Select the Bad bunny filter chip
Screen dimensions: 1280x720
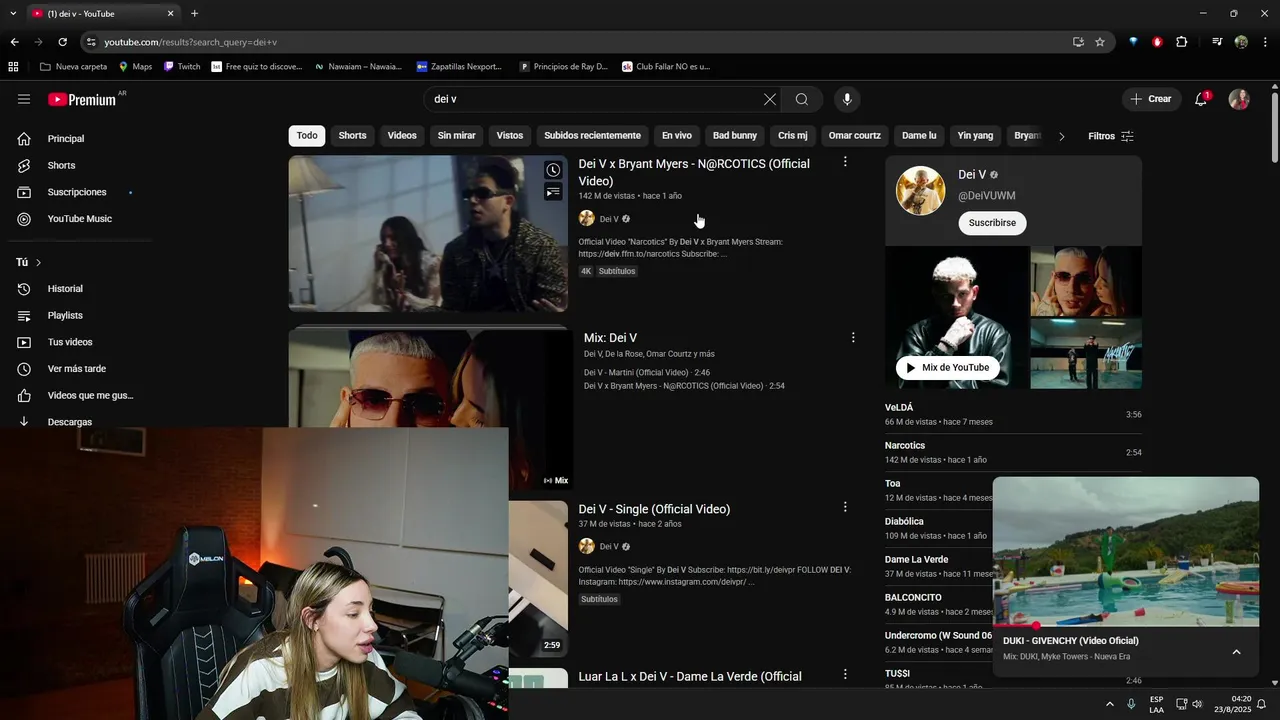click(x=735, y=136)
